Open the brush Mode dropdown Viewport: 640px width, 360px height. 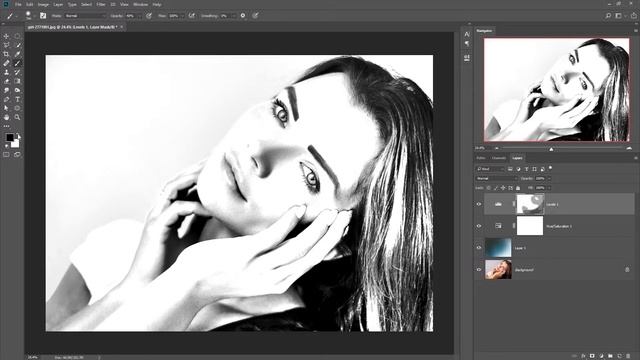[85, 16]
